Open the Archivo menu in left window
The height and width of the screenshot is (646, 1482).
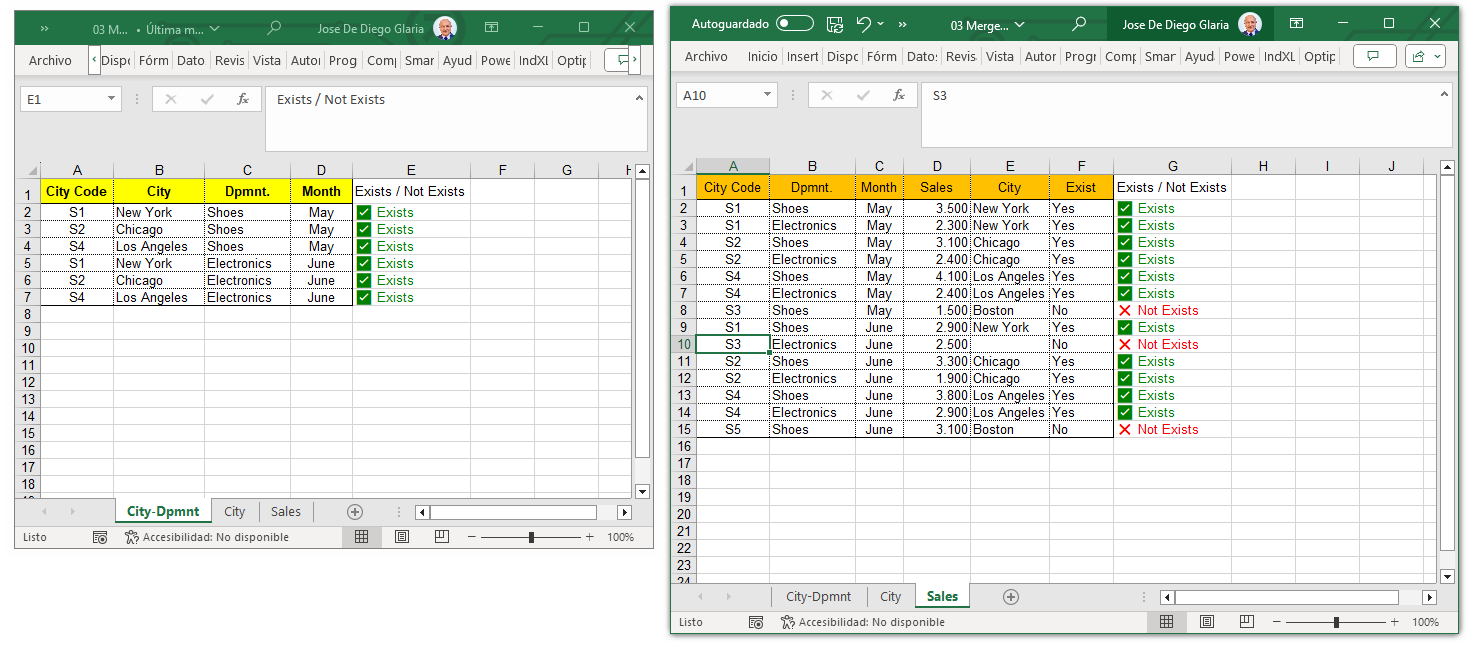click(x=50, y=60)
